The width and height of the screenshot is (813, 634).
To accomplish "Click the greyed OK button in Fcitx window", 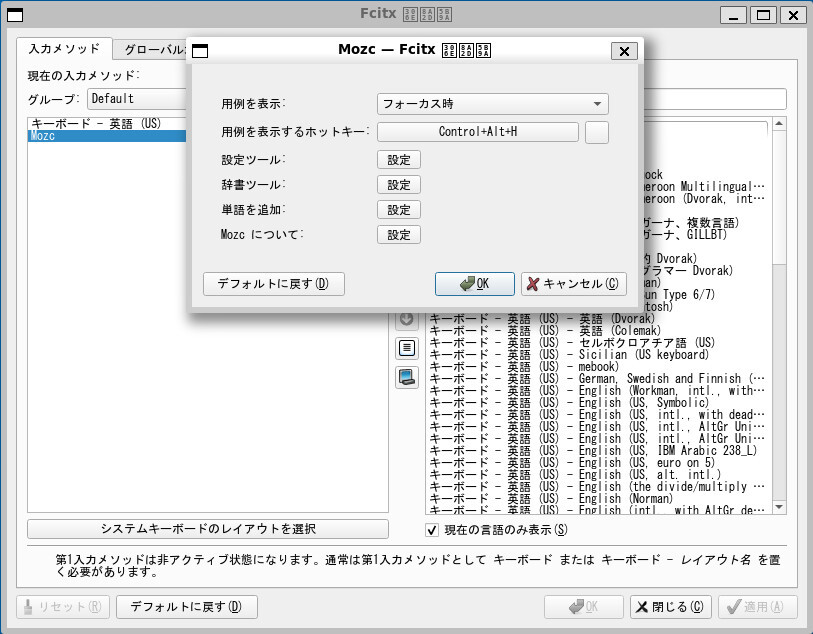I will (584, 607).
